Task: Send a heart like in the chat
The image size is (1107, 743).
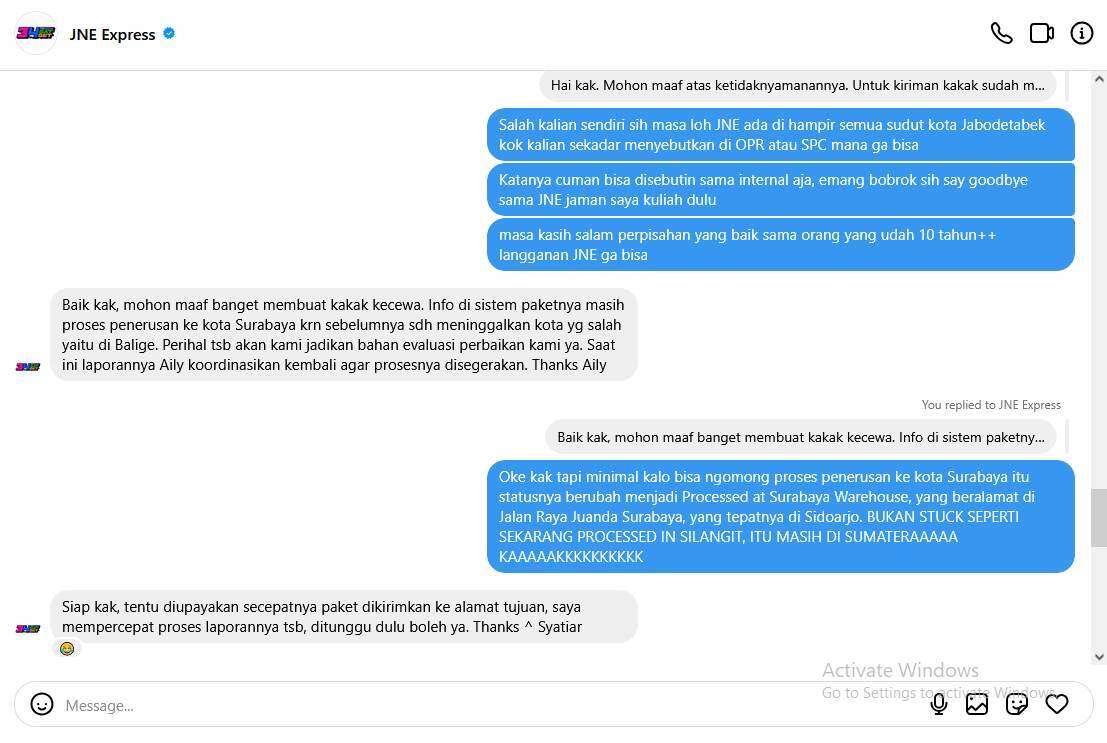Action: 1057,704
